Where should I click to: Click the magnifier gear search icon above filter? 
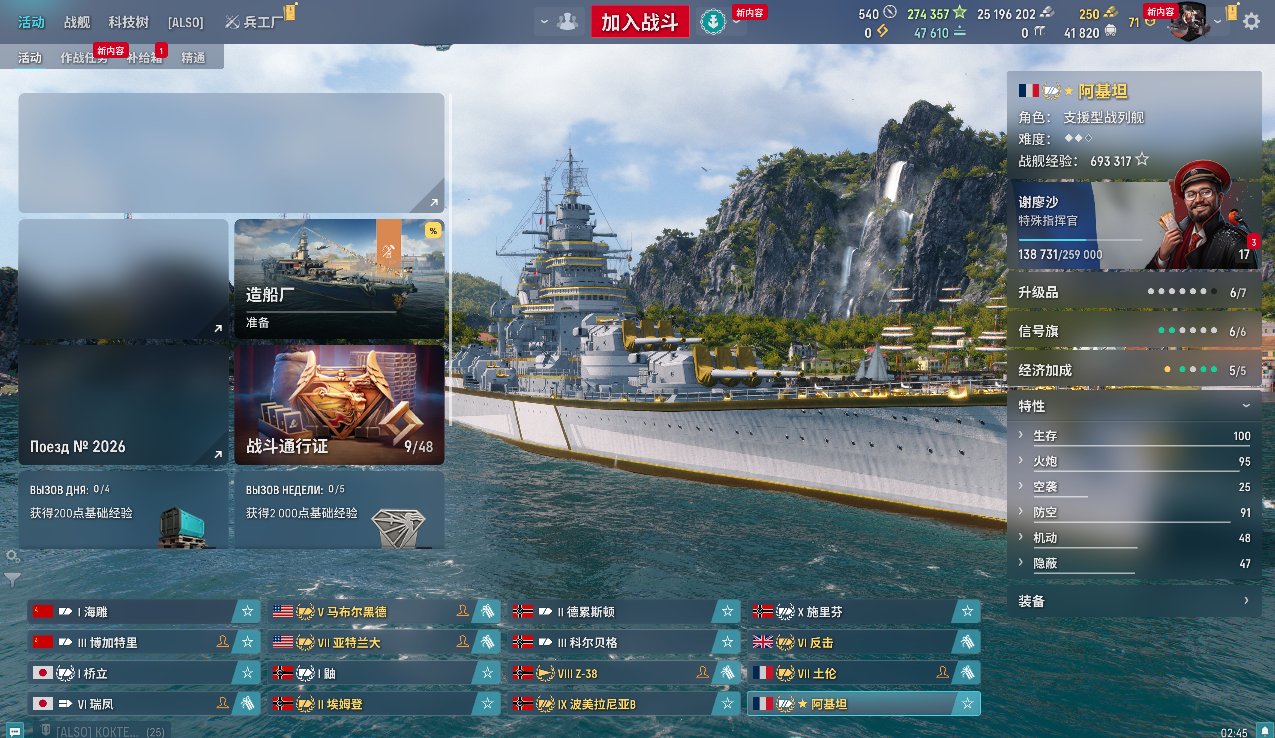[12, 556]
